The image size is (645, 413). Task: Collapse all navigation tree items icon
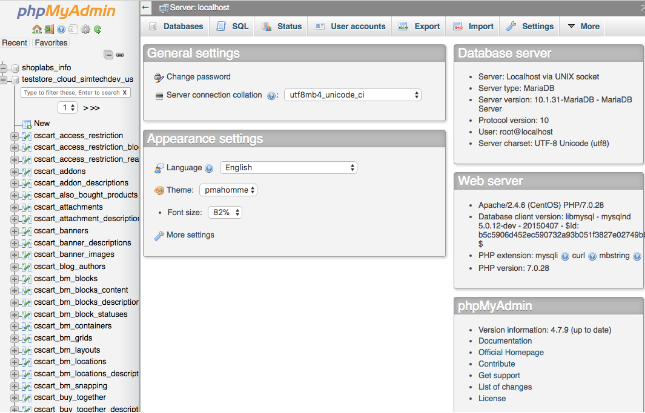coord(108,55)
